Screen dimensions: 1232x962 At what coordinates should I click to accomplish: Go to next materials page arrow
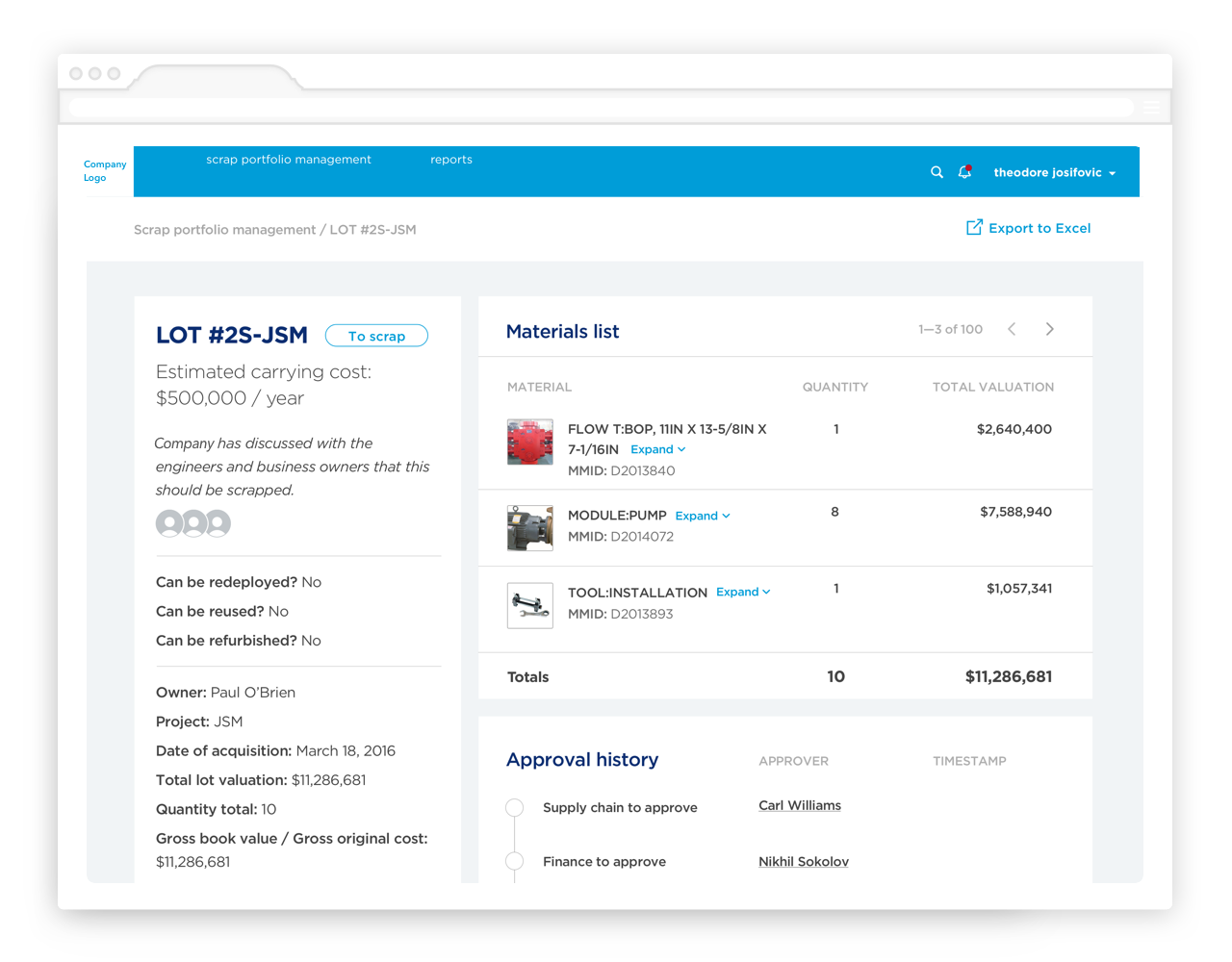click(x=1050, y=329)
